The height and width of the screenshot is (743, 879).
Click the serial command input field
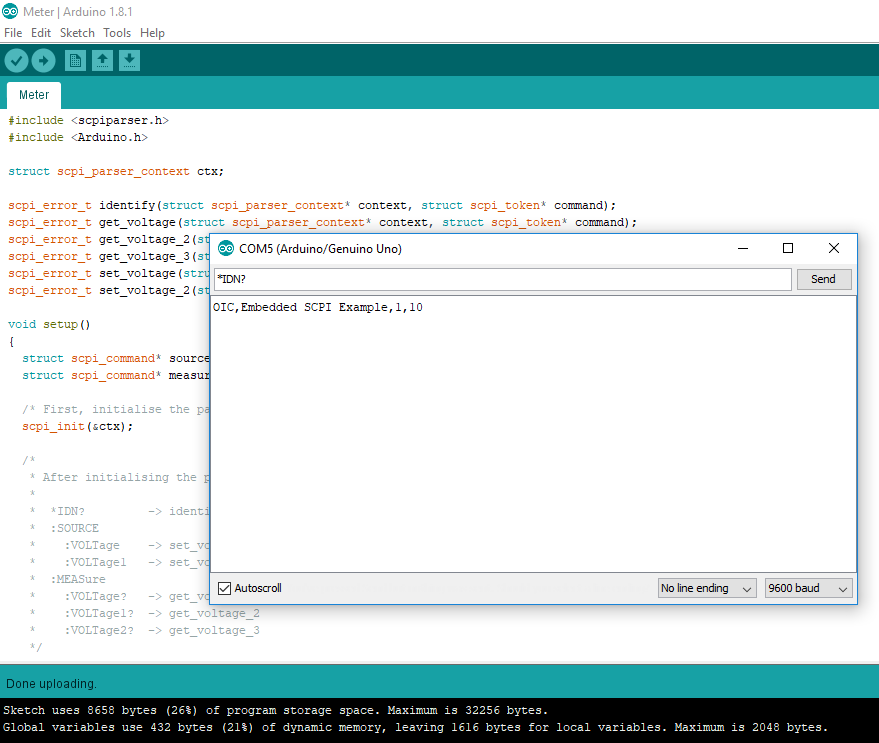point(502,279)
